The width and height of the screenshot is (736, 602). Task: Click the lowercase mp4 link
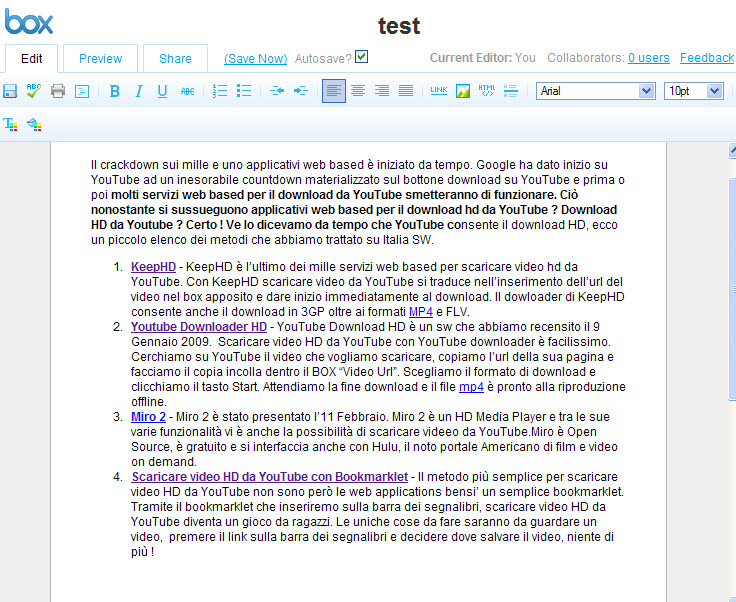coord(471,387)
